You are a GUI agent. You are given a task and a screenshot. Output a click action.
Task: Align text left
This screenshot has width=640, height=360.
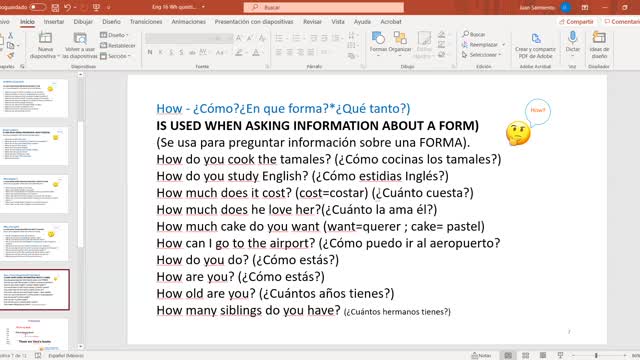pyautogui.click(x=279, y=52)
